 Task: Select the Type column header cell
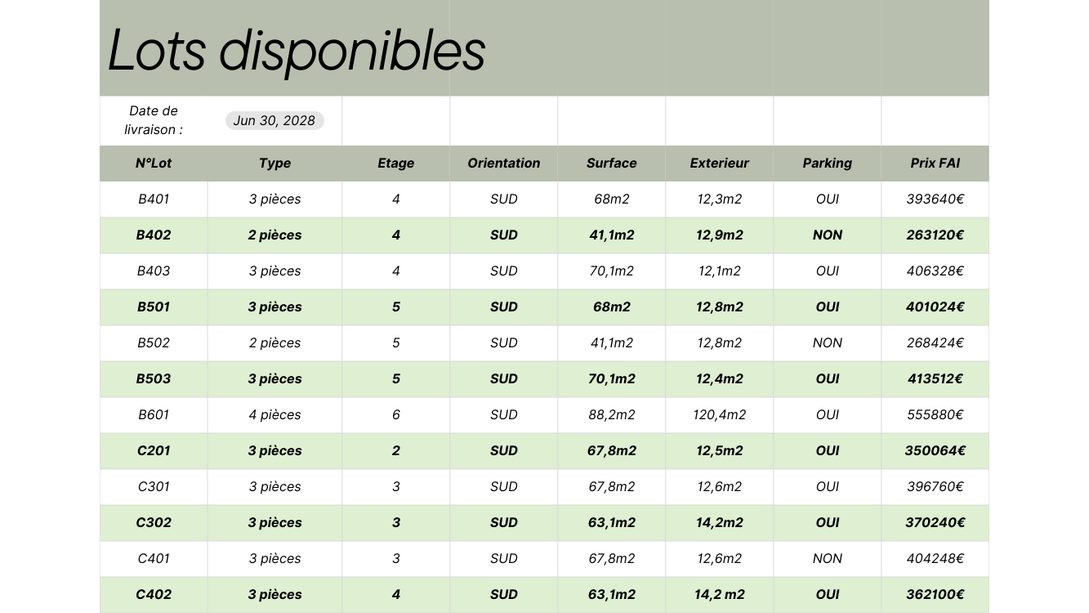pos(274,163)
